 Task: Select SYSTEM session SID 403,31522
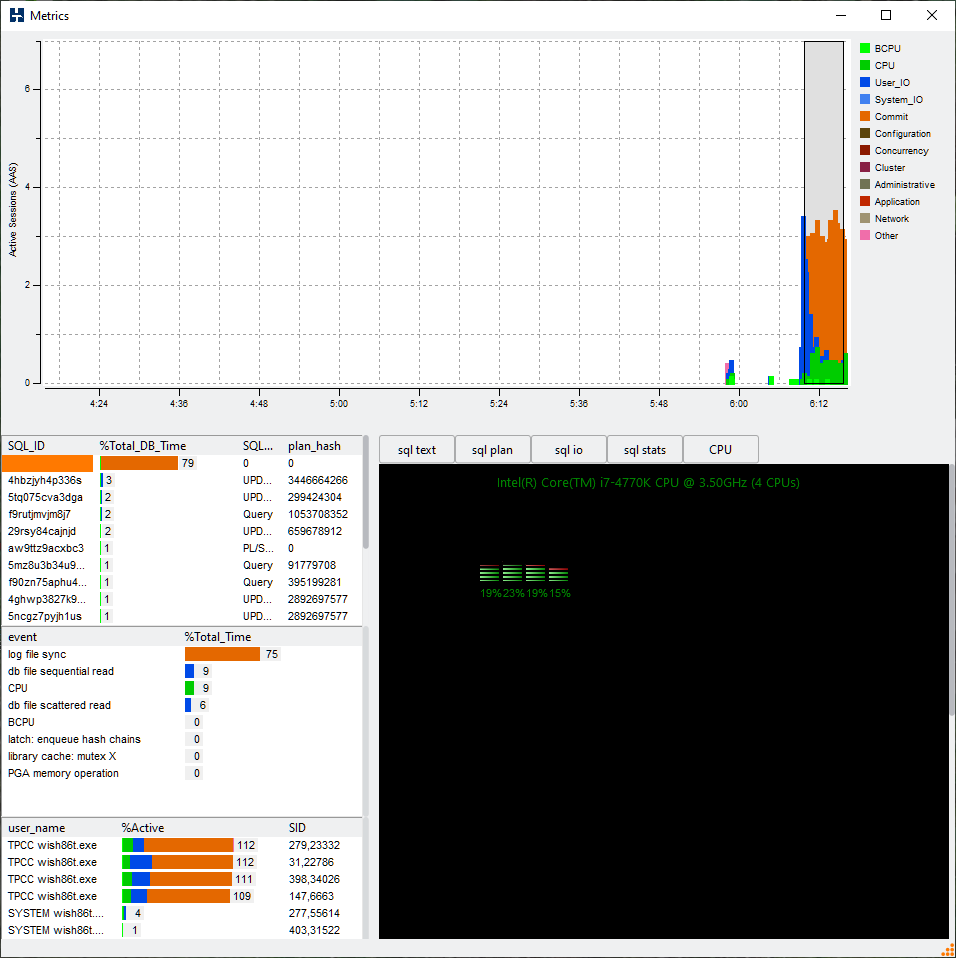click(182, 931)
